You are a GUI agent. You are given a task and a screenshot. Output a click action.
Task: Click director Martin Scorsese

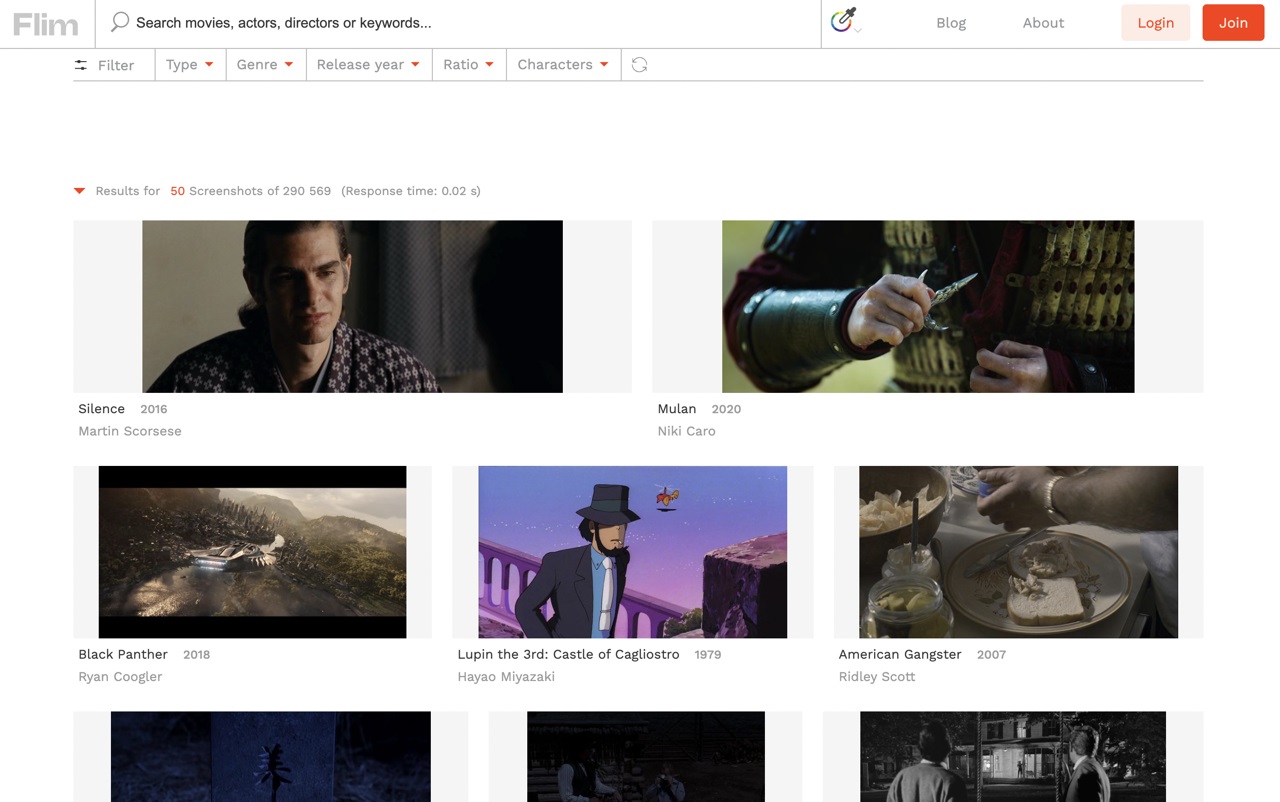[130, 431]
